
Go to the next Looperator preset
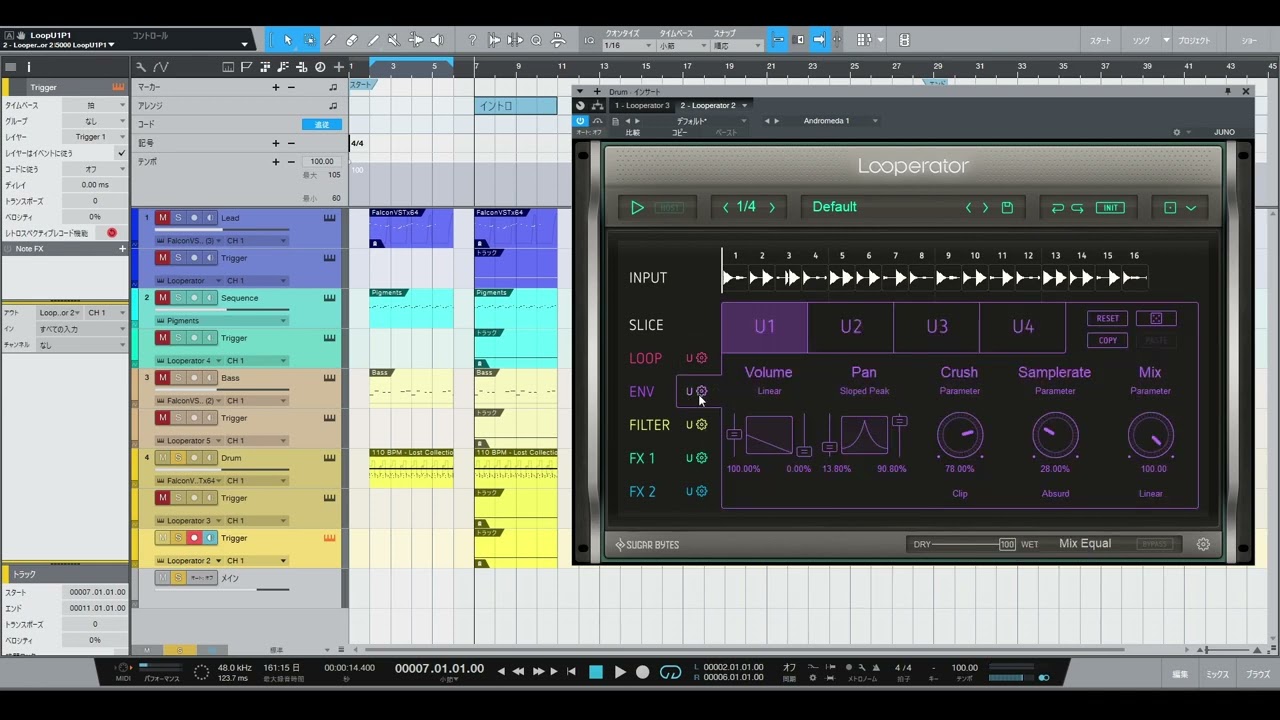pos(985,207)
